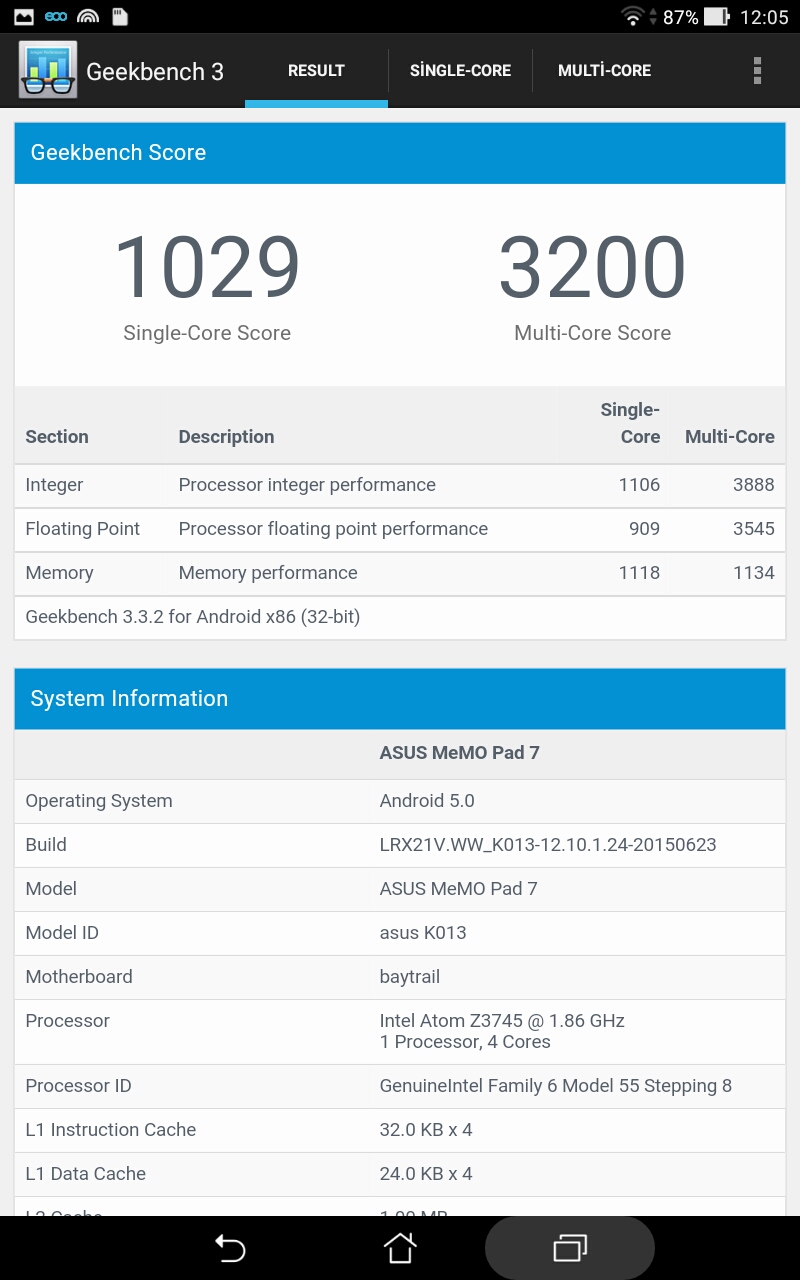Switch to the SINGLE-CORE tab

pyautogui.click(x=460, y=71)
